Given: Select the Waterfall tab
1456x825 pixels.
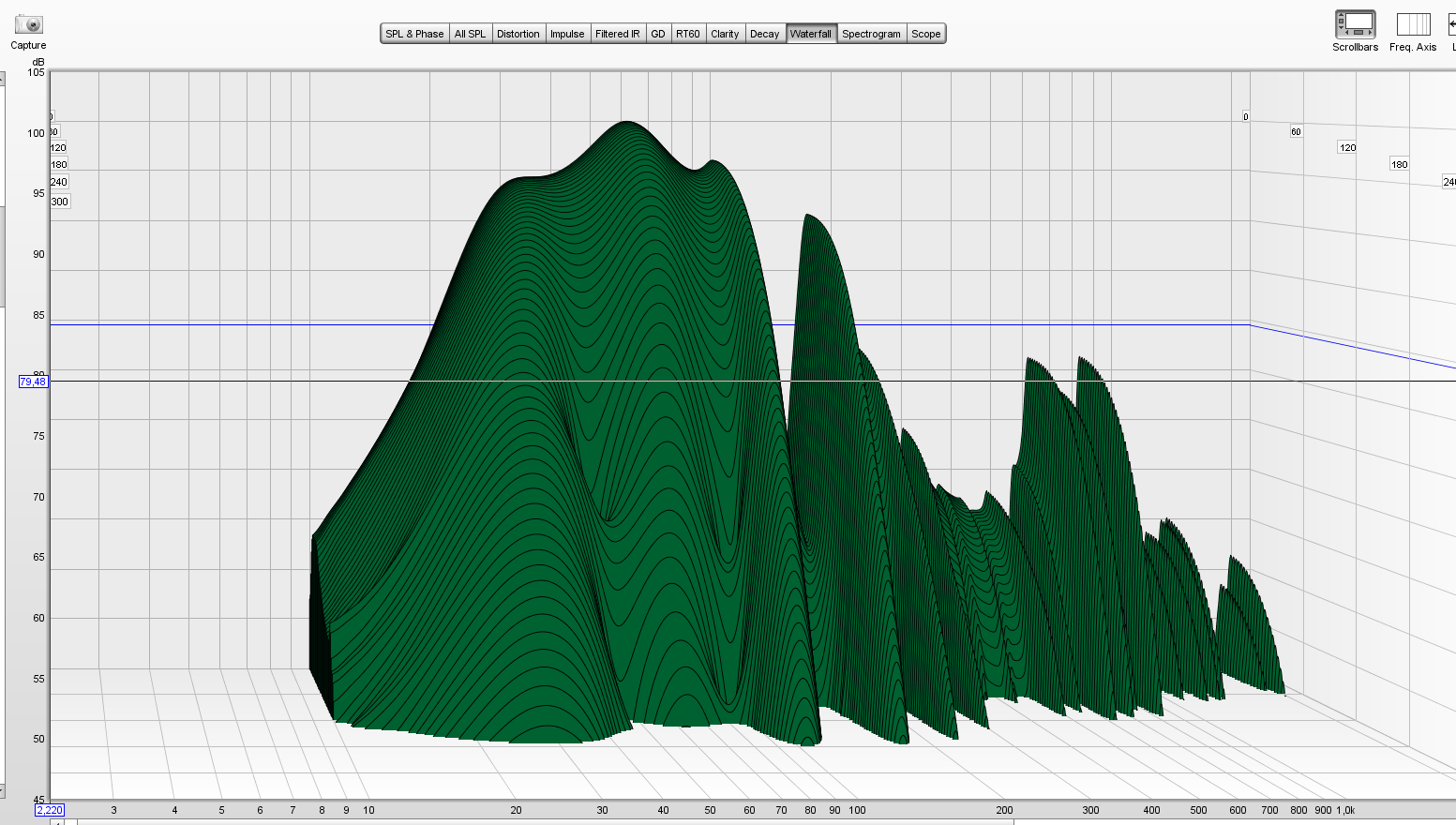Looking at the screenshot, I should 811,34.
